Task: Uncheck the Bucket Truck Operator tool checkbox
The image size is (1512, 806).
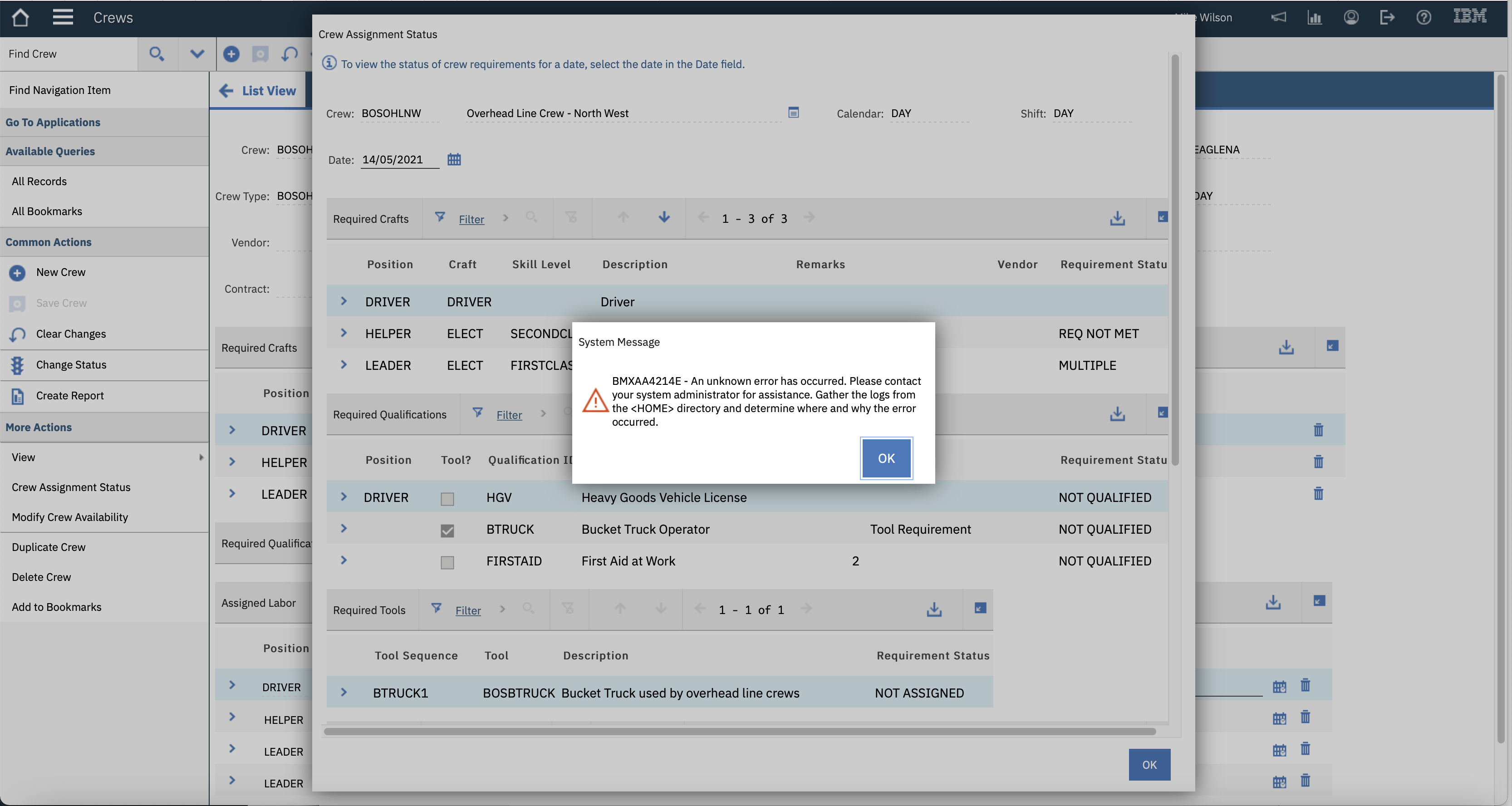Action: 447,530
